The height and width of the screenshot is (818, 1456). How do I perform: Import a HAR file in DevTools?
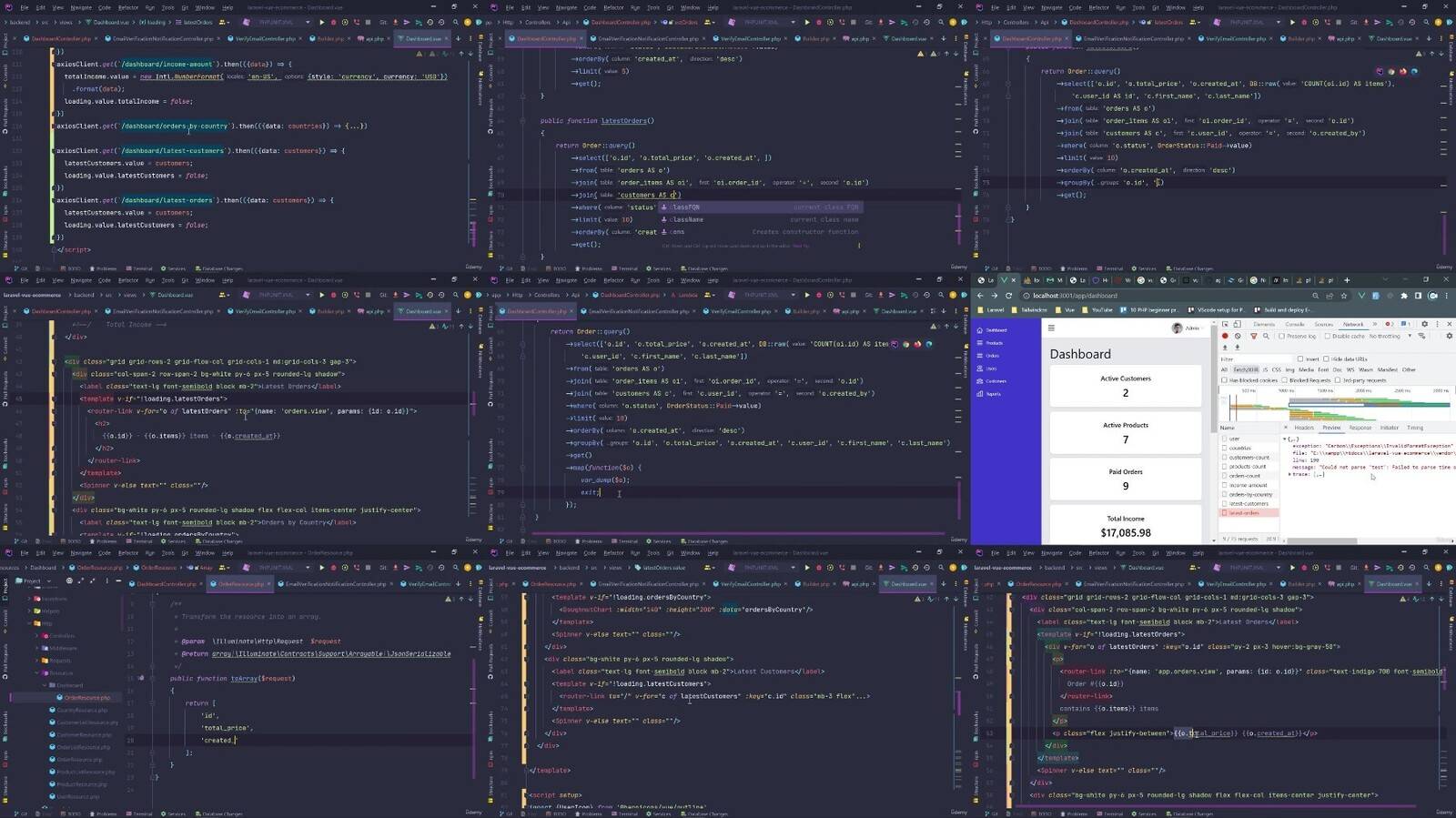(x=1225, y=347)
